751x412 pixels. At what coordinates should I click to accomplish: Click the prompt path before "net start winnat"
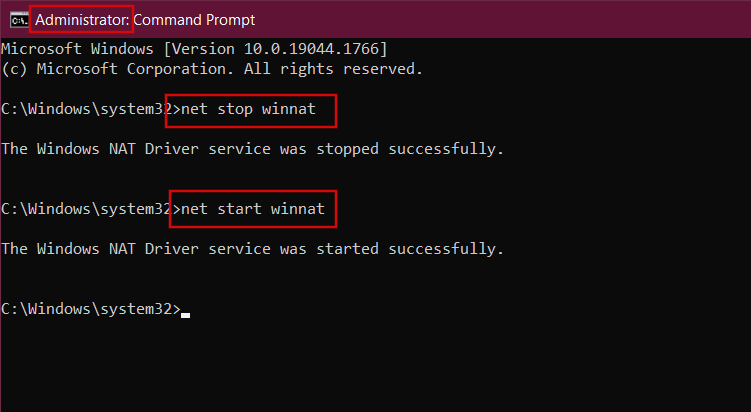pos(87,209)
